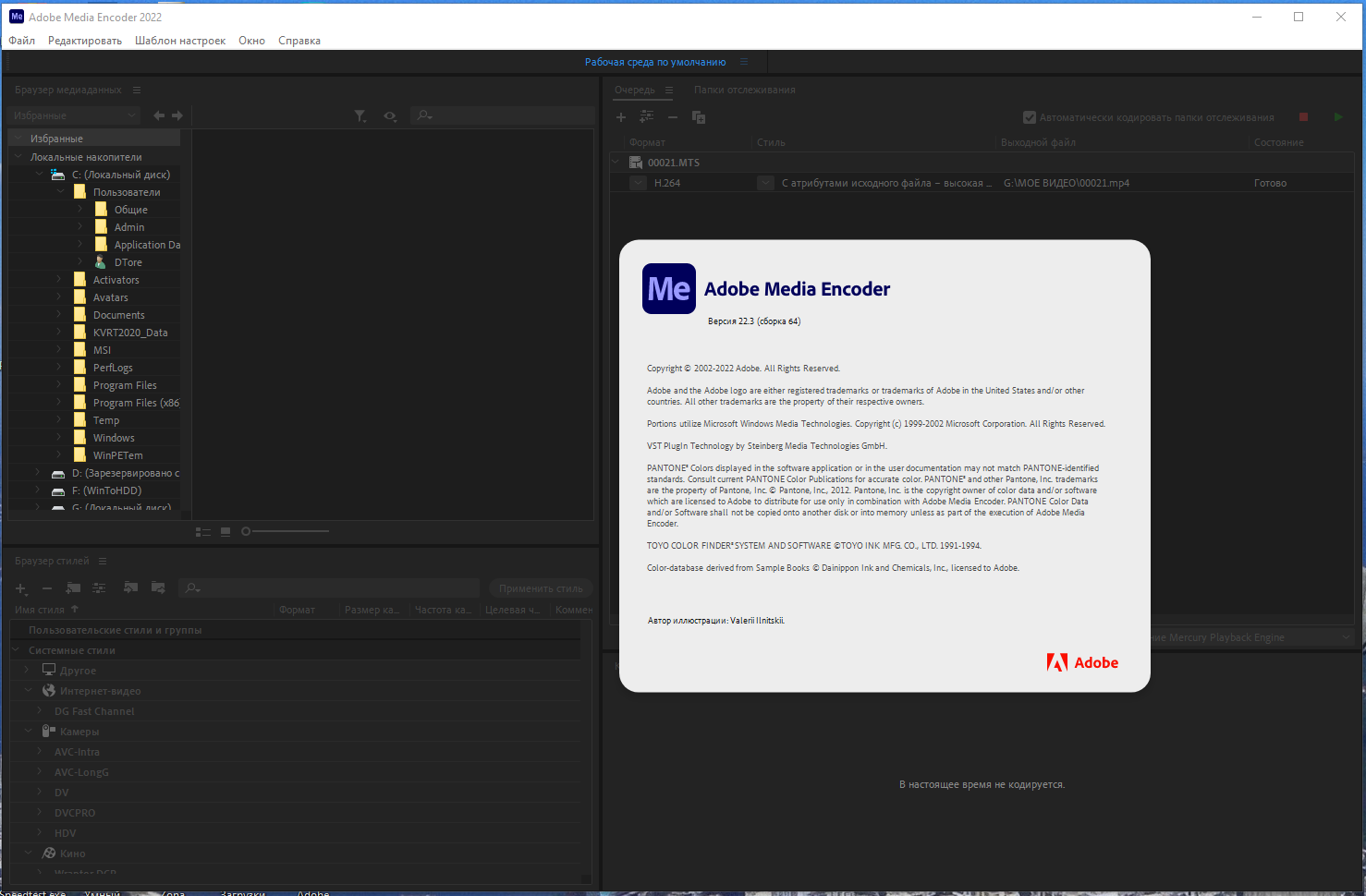Switch to Папки отслеживания tab
This screenshot has height=896, width=1366.
[x=745, y=90]
